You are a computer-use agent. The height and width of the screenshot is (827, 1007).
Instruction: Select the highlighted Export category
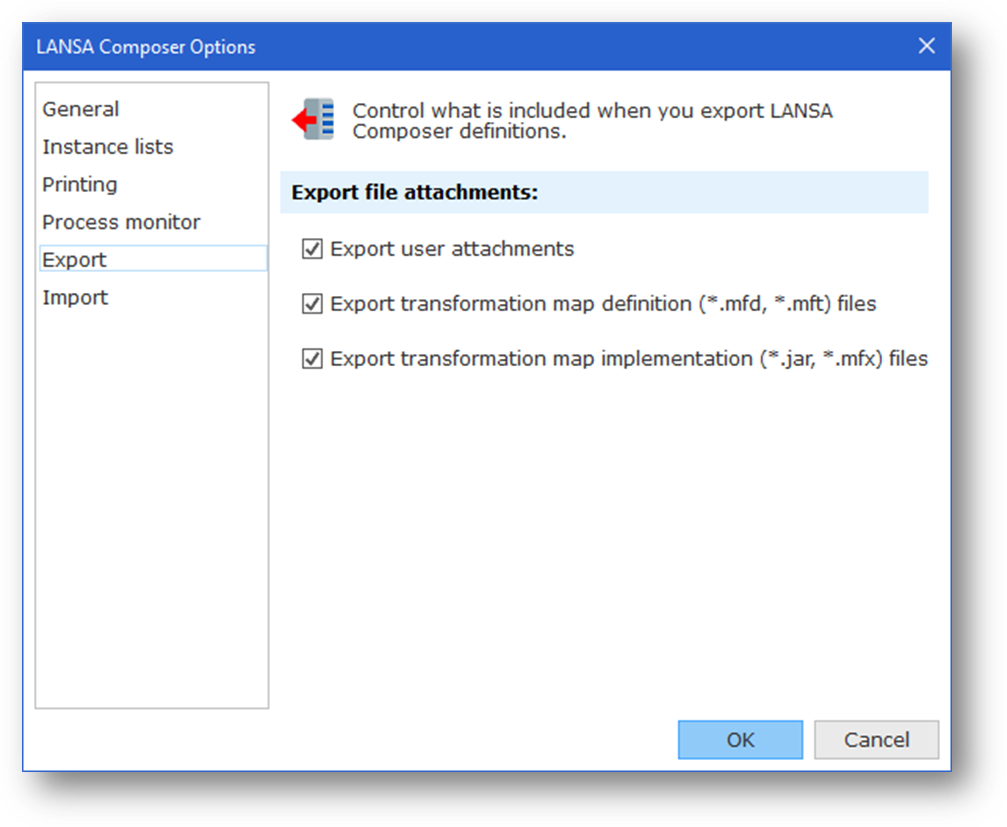(x=75, y=260)
